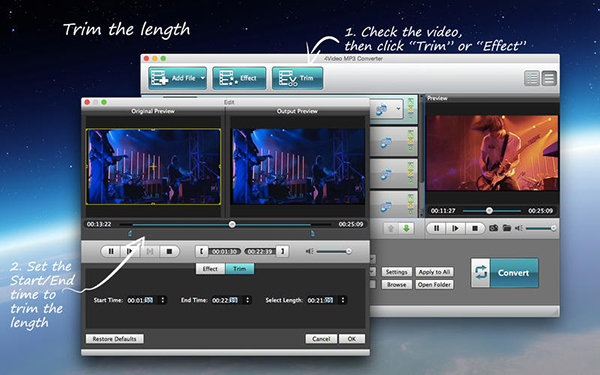Mute audio with the main Preview speaker icon

pos(518,228)
